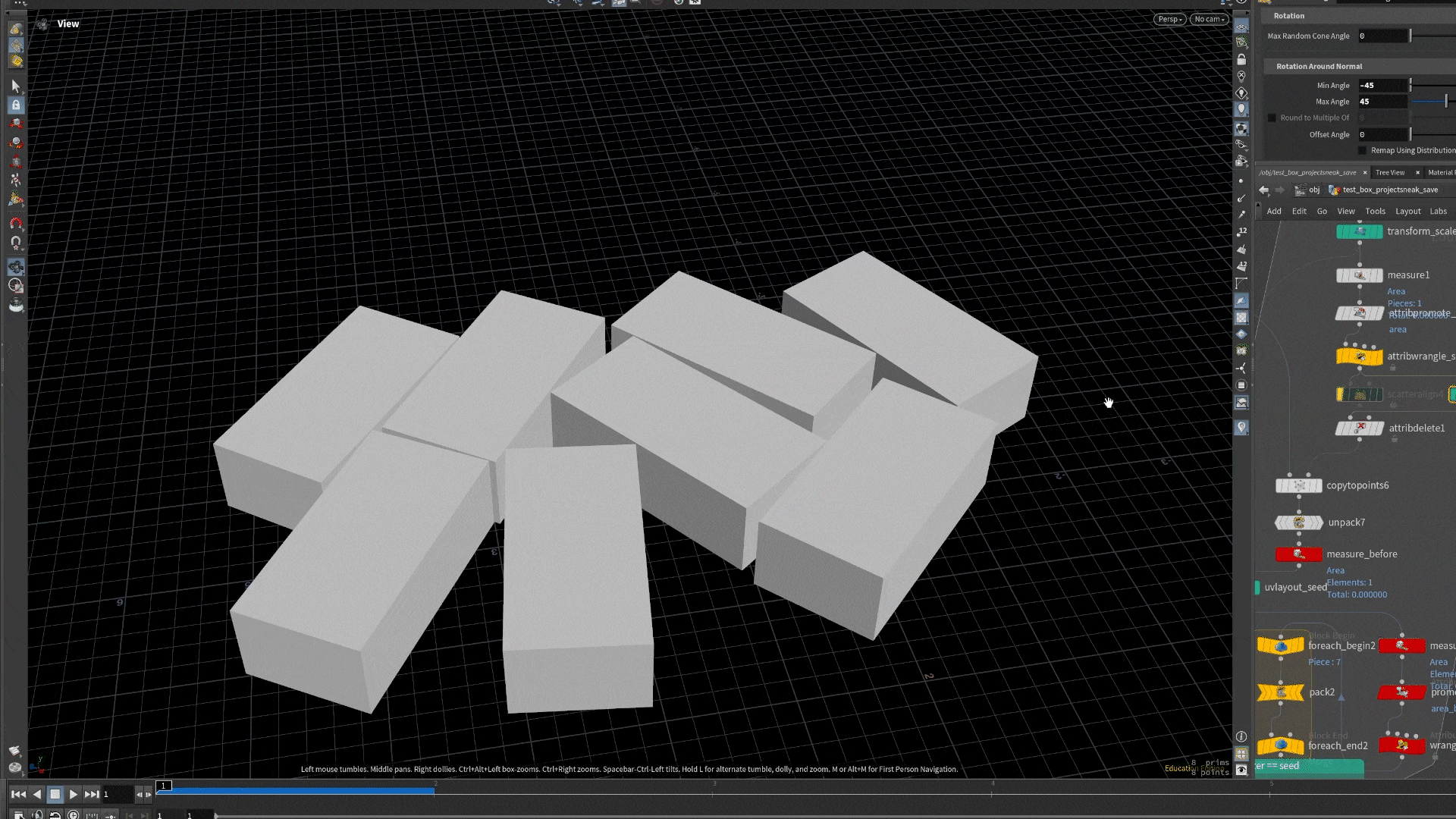Toggle Secure Selection lock below the select arrow
This screenshot has width=1456, height=819.
point(16,105)
